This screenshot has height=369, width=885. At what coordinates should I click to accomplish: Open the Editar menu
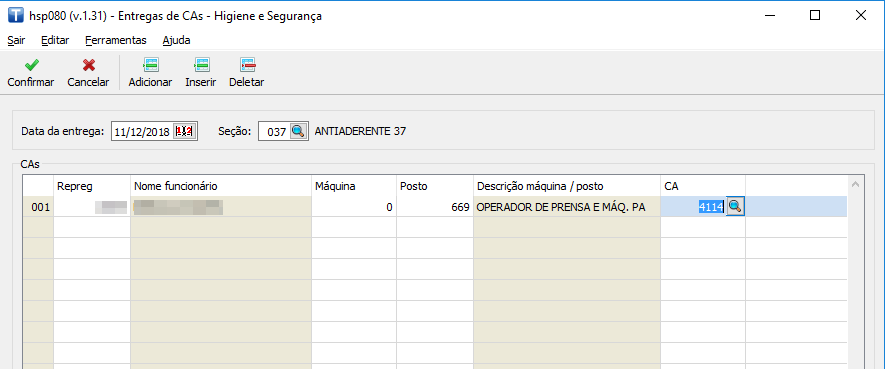click(55, 40)
